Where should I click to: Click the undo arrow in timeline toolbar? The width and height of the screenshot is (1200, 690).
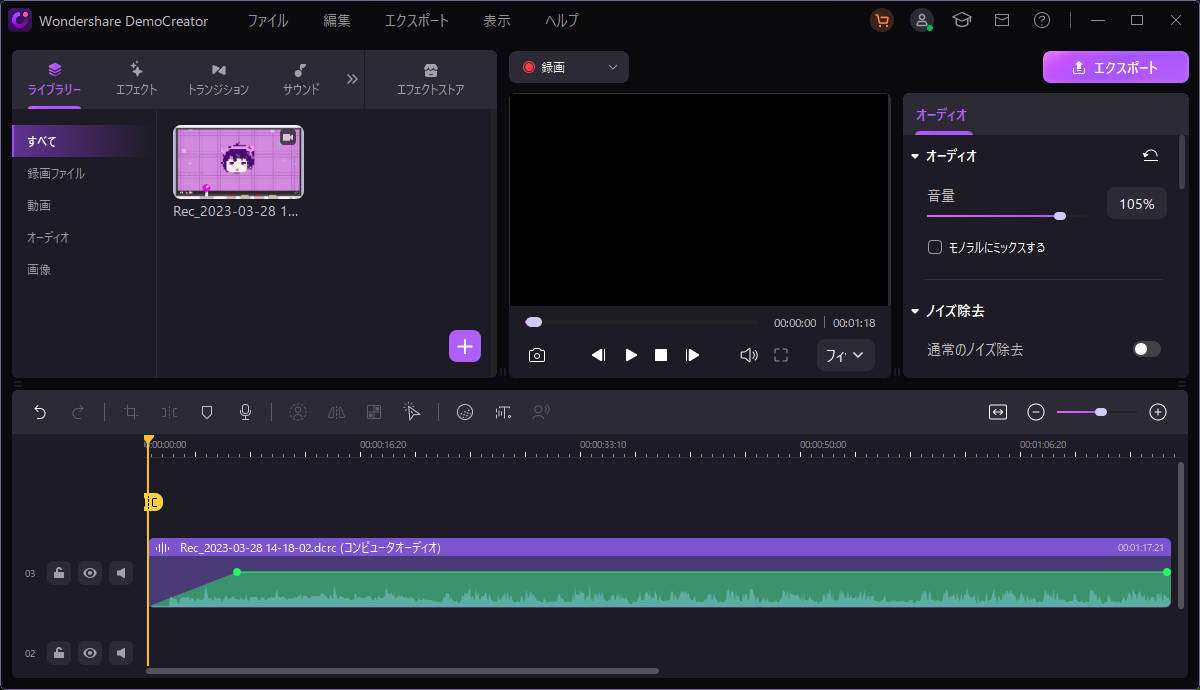pos(40,412)
